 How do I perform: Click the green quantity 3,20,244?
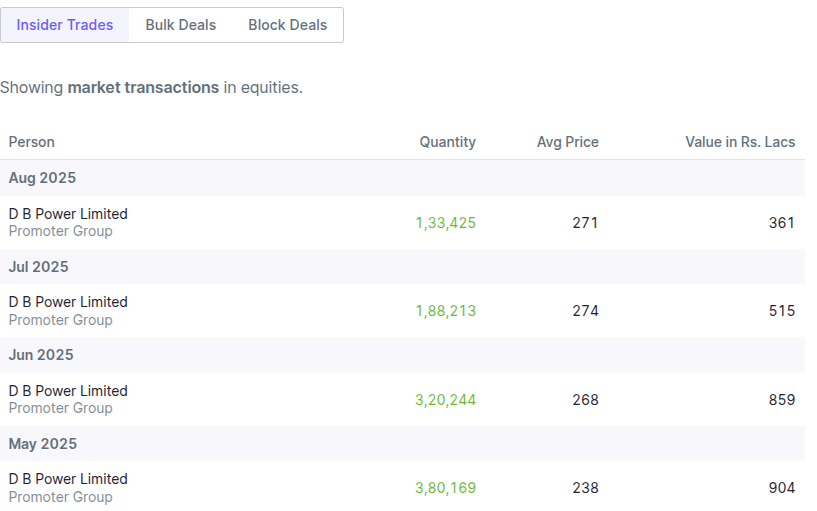tap(445, 400)
